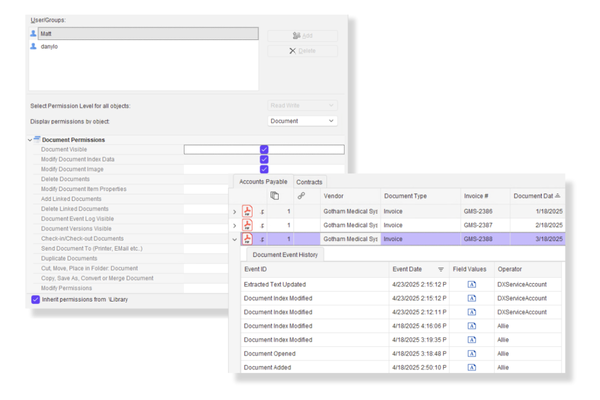Click DXServiceAccount operator for Extracted Text Updated
600x400 pixels.
[522, 284]
